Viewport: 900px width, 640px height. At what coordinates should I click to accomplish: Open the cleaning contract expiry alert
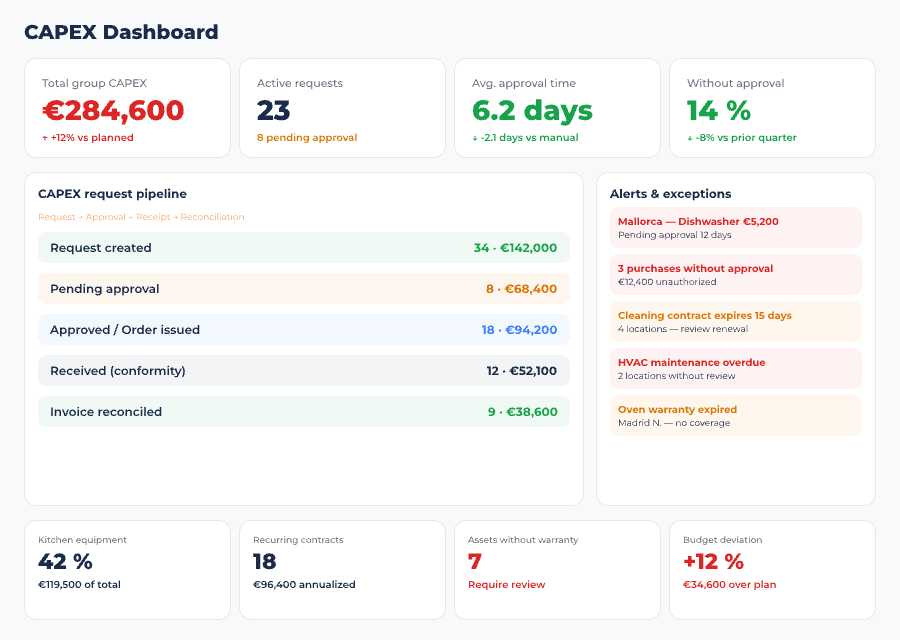(735, 321)
